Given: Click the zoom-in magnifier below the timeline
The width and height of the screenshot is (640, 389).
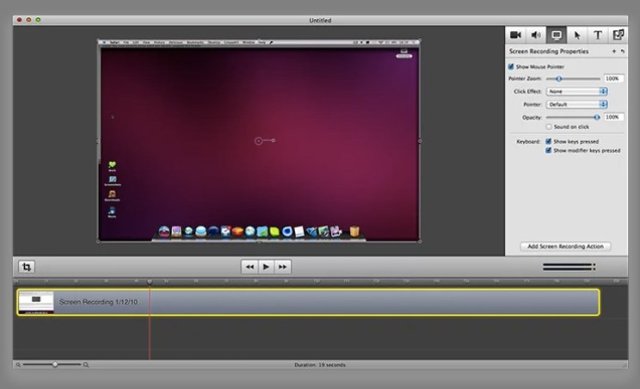Looking at the screenshot, I should coord(86,365).
